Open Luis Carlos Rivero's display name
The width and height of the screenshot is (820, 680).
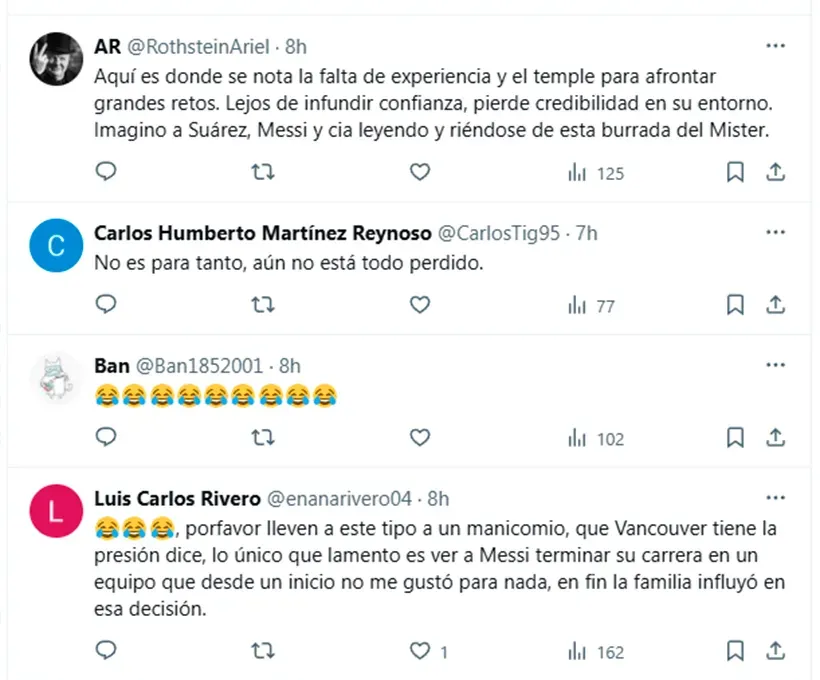pos(177,498)
